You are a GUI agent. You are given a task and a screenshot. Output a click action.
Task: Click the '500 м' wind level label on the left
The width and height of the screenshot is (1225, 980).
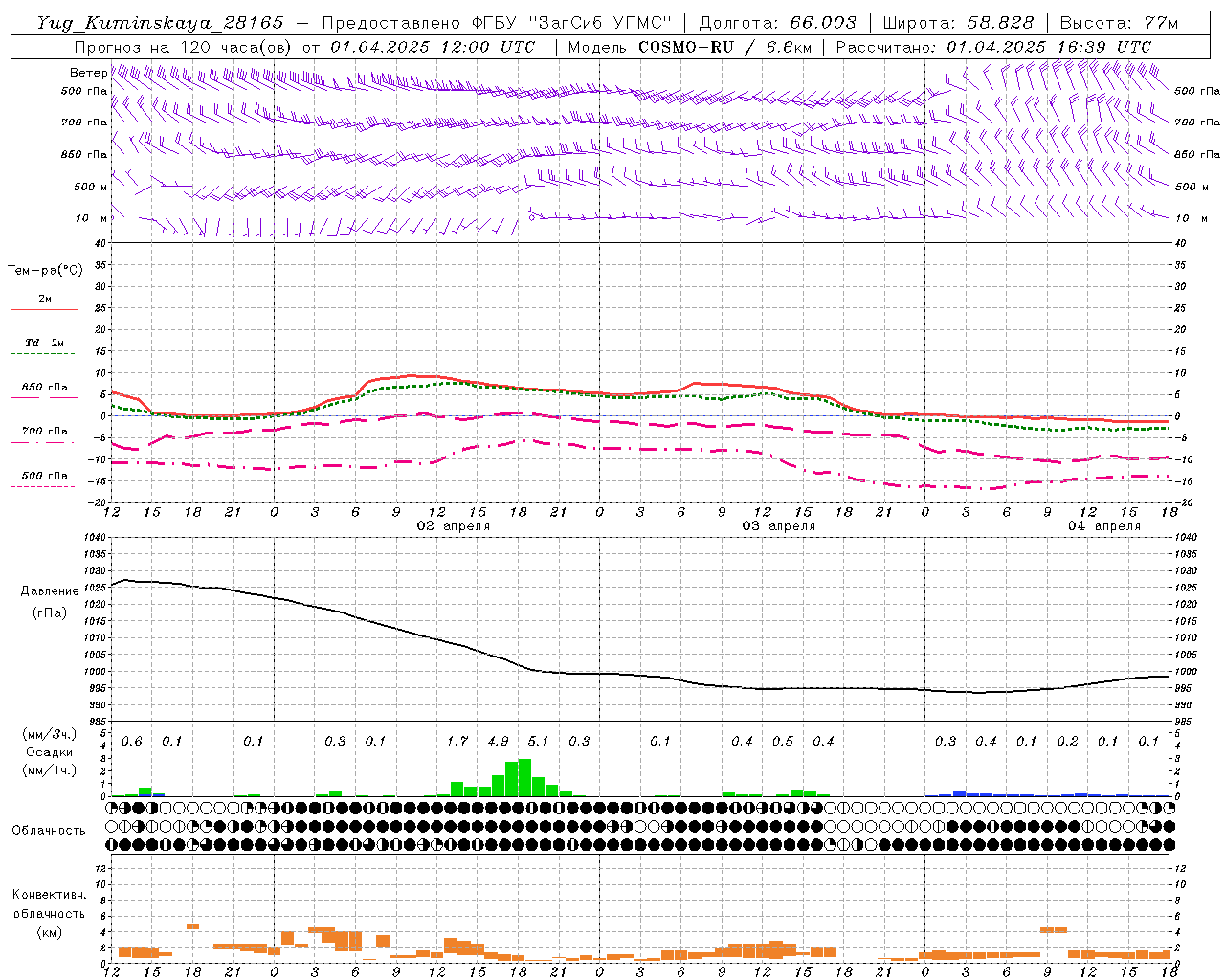(91, 187)
